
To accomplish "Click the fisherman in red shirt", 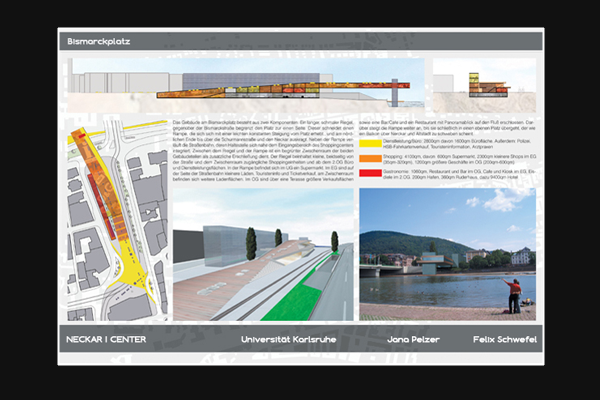I will (514, 294).
